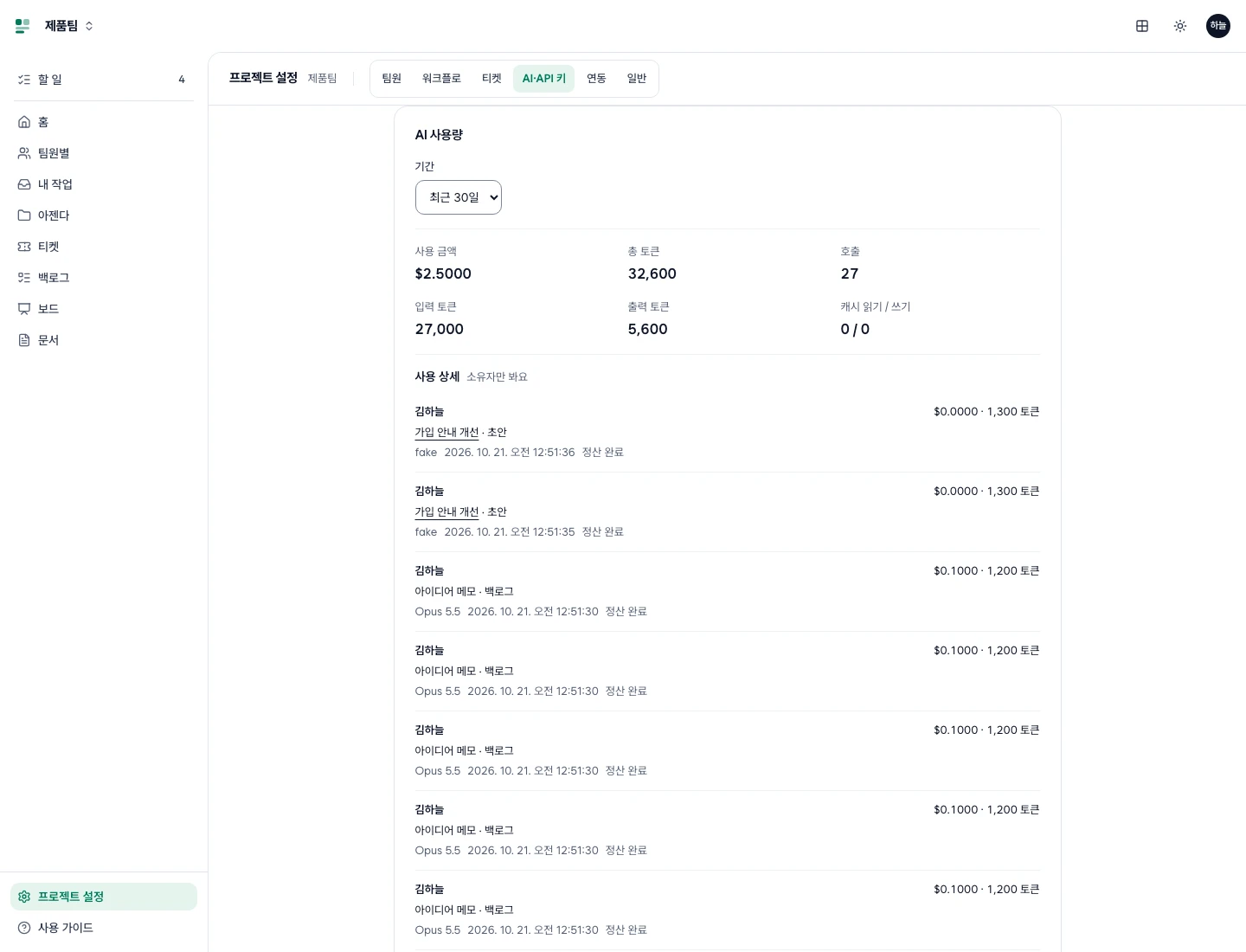Open the 제품팀 workspace switcher chevron
The width and height of the screenshot is (1246, 952).
[89, 26]
